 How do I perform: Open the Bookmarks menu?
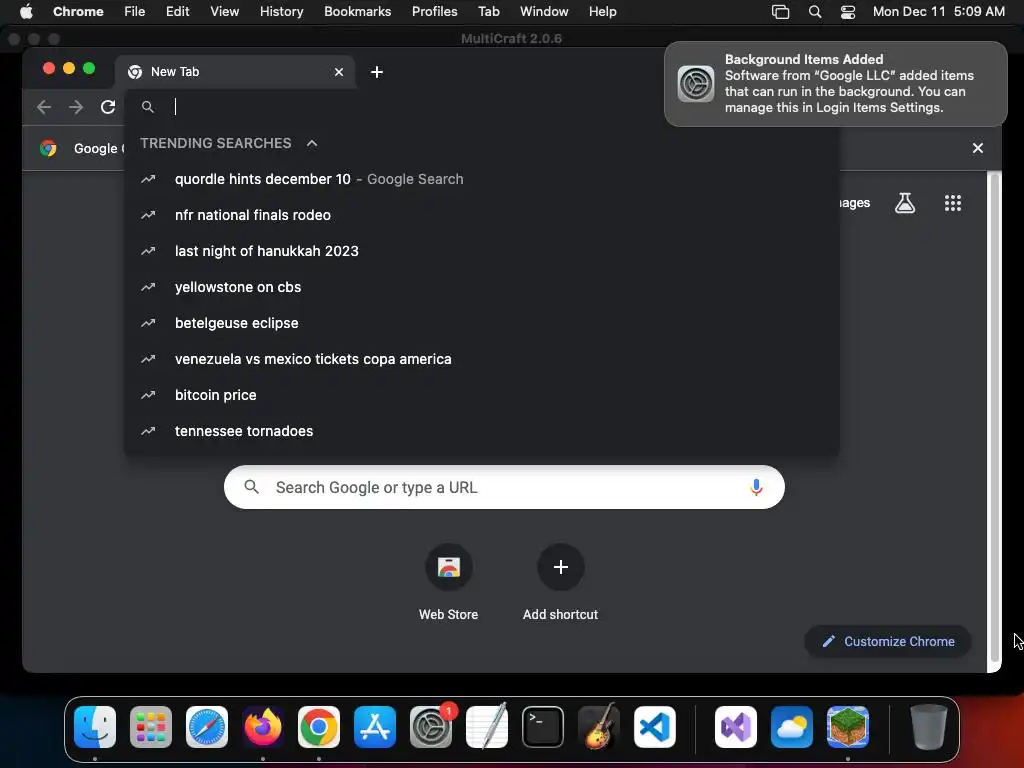click(x=358, y=11)
